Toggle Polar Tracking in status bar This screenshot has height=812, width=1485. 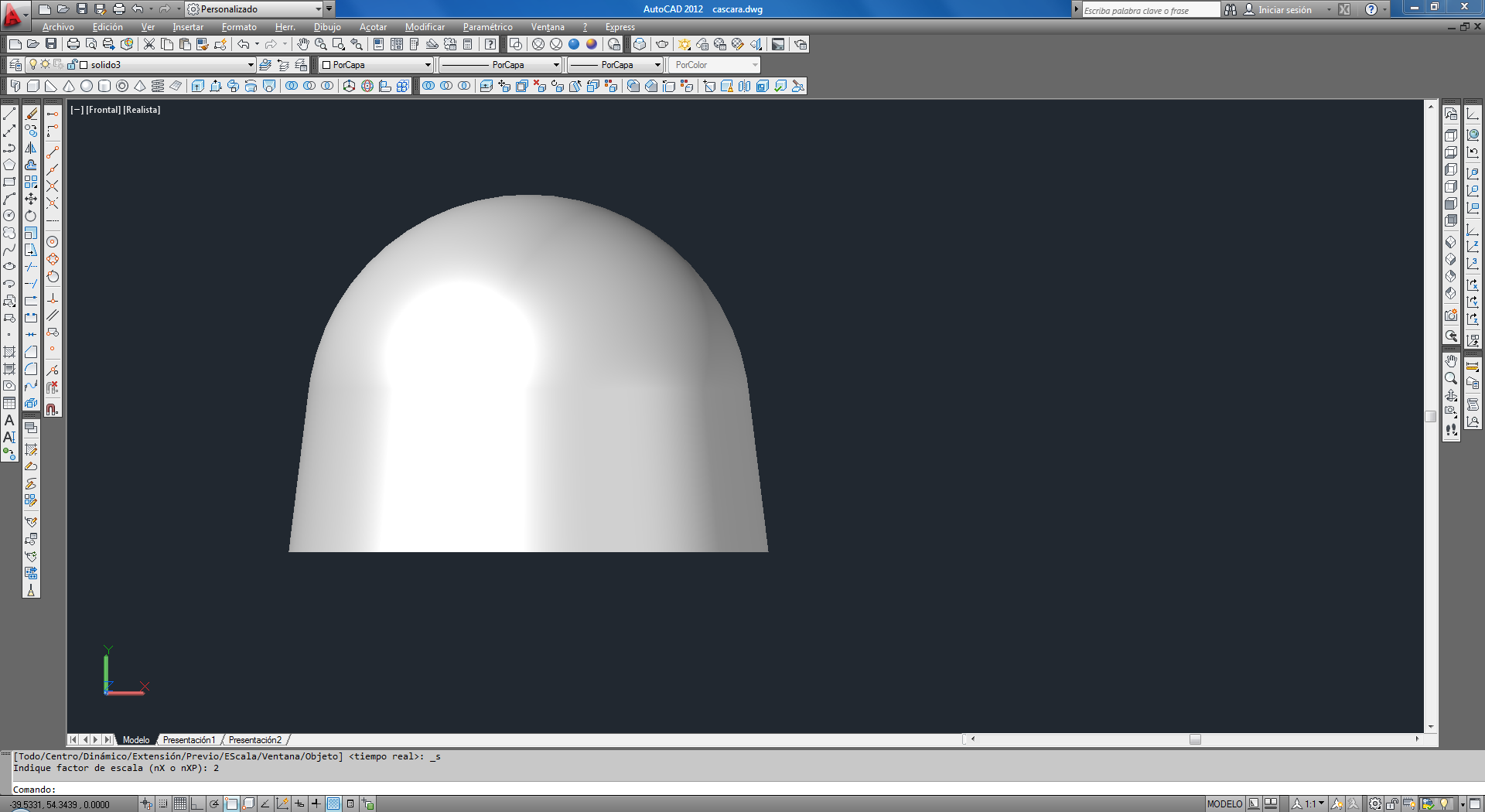214,804
